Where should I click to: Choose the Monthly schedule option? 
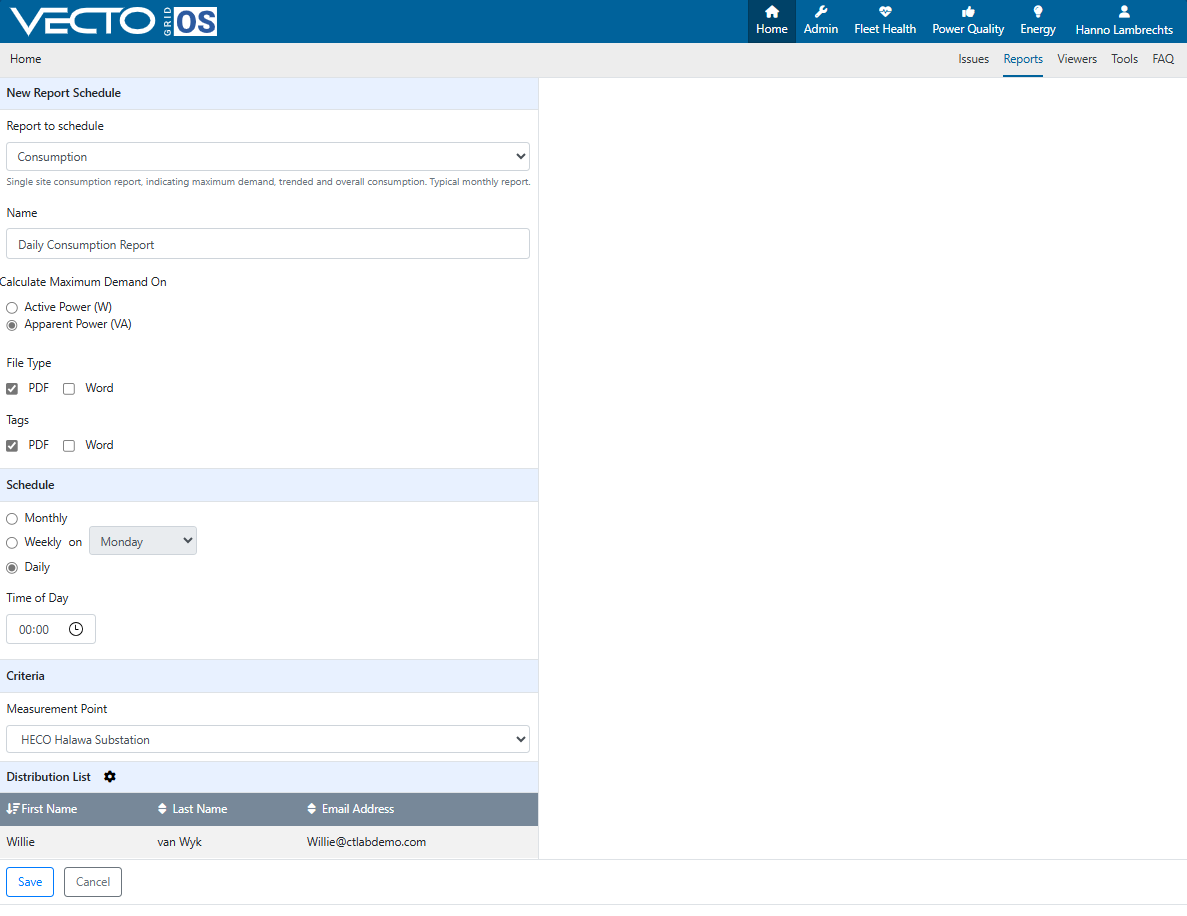click(x=12, y=519)
